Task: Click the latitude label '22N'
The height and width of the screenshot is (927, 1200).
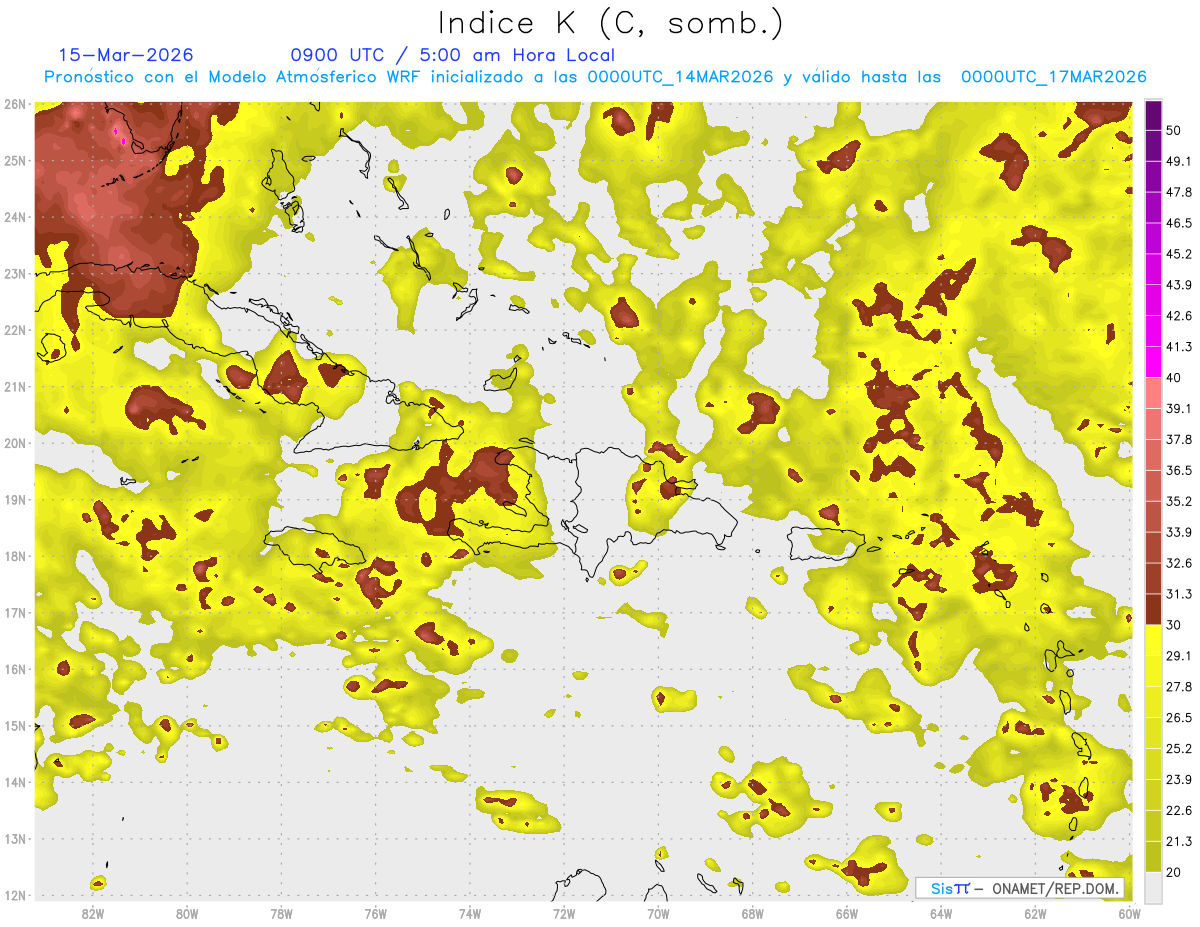Action: pos(15,330)
